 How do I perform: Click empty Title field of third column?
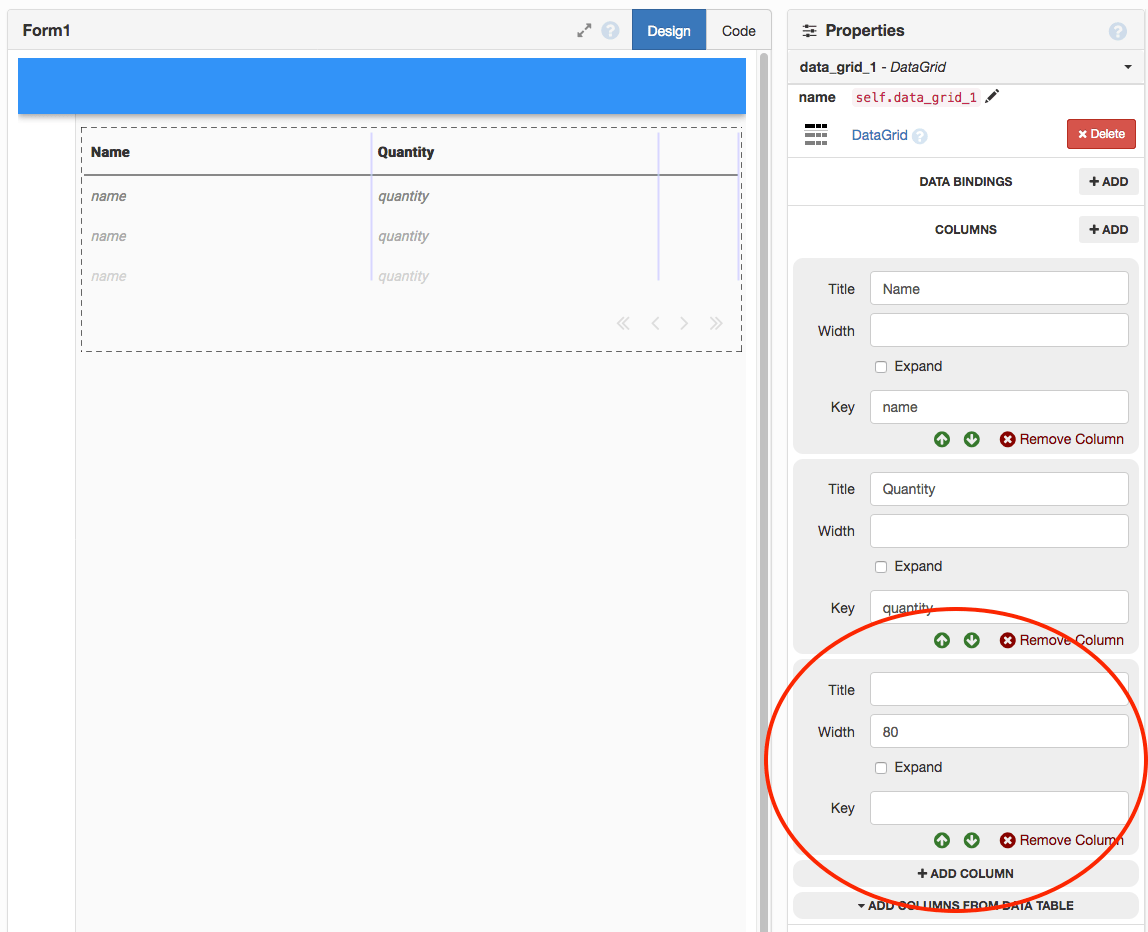click(x=999, y=690)
